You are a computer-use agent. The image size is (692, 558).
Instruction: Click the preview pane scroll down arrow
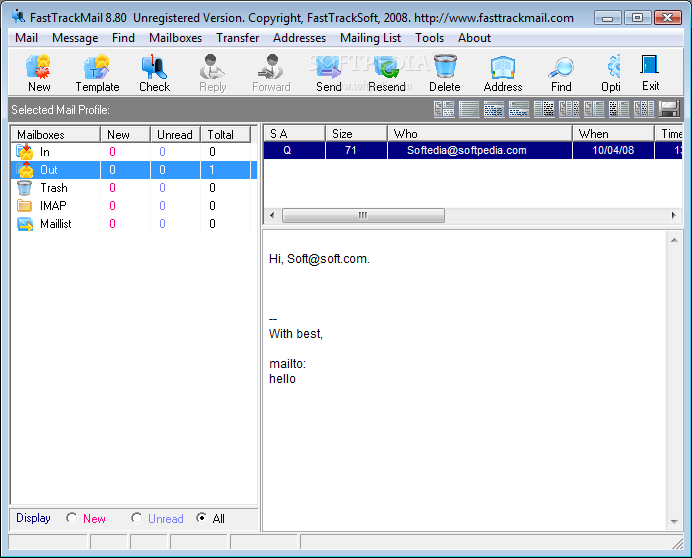point(674,521)
